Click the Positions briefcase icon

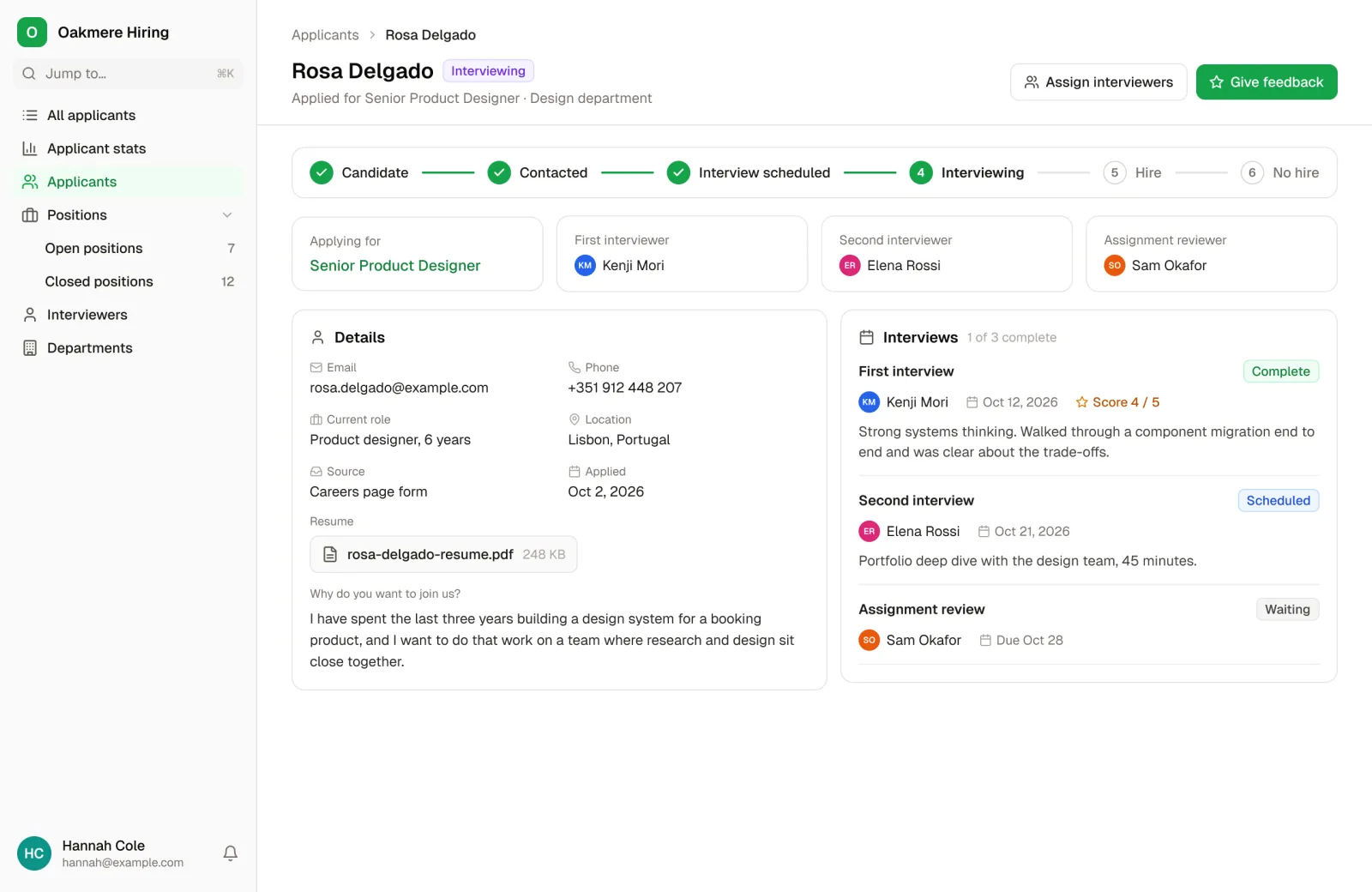point(30,215)
